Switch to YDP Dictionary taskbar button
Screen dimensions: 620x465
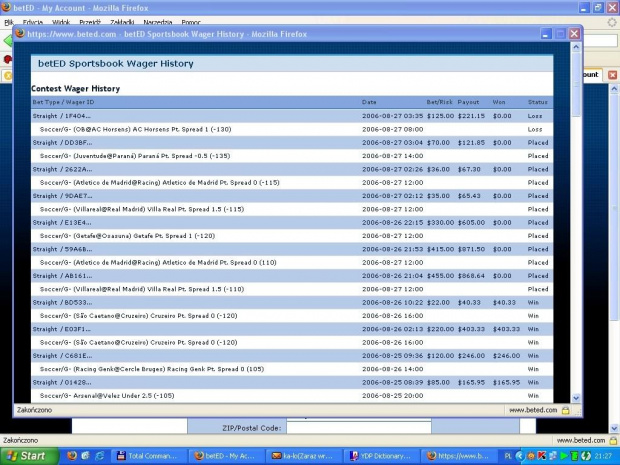(x=382, y=455)
